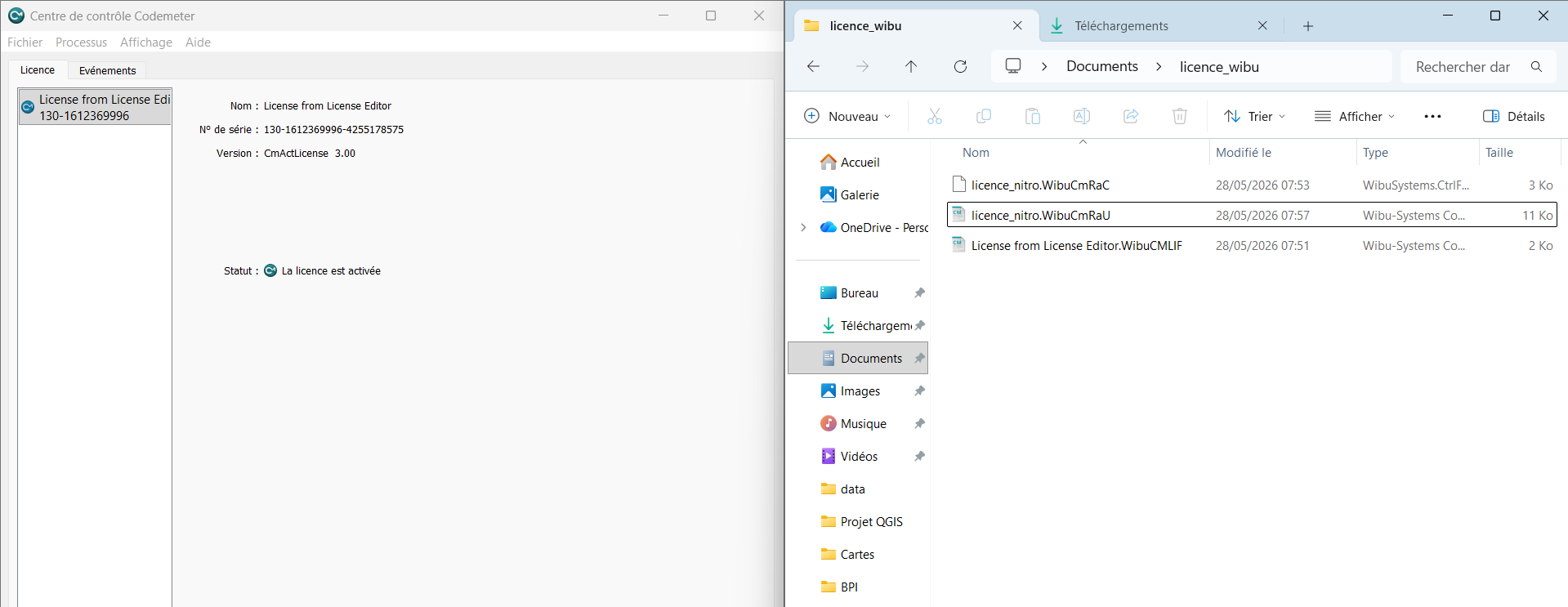Open the Cartes folder in navigation pane
Viewport: 1568px width, 607px height.
pyautogui.click(x=847, y=554)
